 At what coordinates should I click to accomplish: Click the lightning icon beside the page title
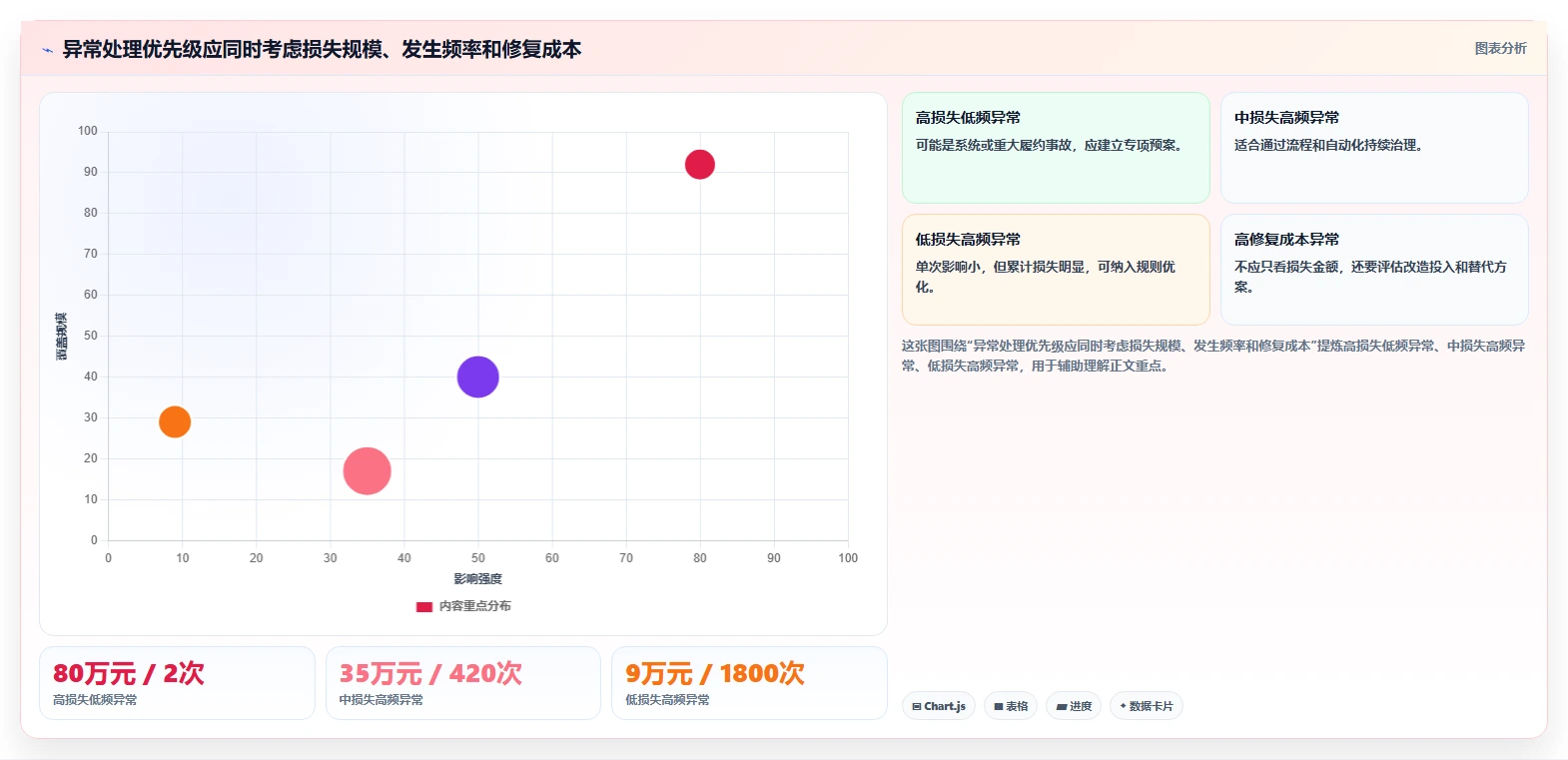pyautogui.click(x=47, y=50)
